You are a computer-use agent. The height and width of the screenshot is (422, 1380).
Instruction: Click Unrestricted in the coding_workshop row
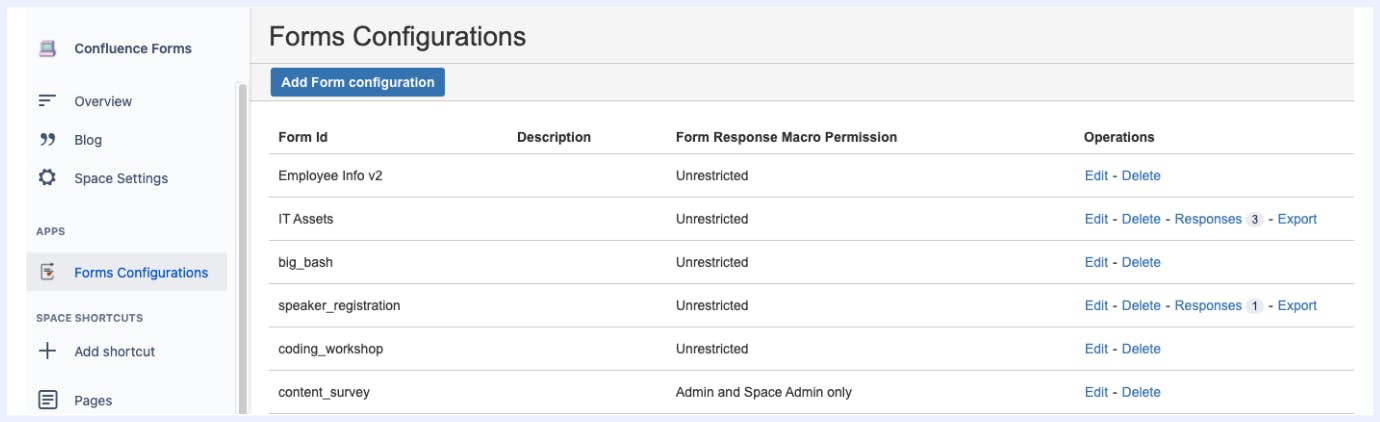click(x=712, y=349)
